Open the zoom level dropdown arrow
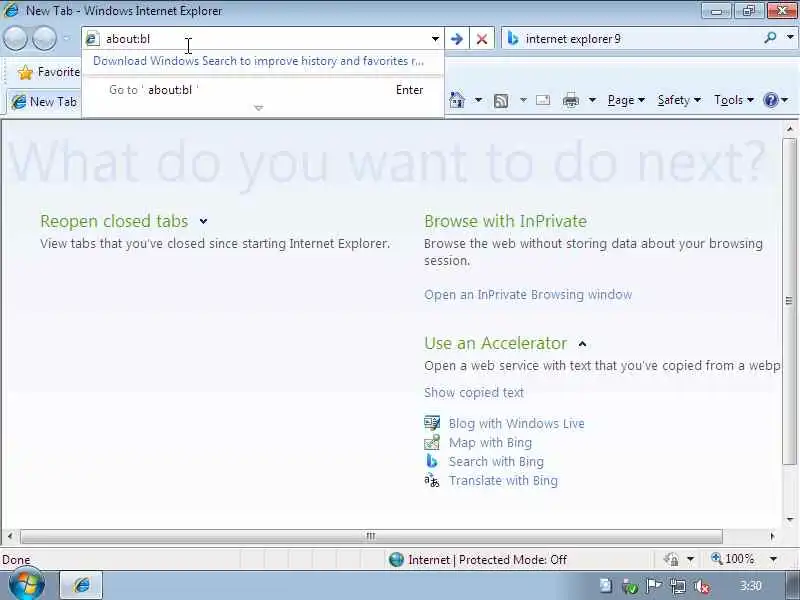800x600 pixels. [x=774, y=559]
